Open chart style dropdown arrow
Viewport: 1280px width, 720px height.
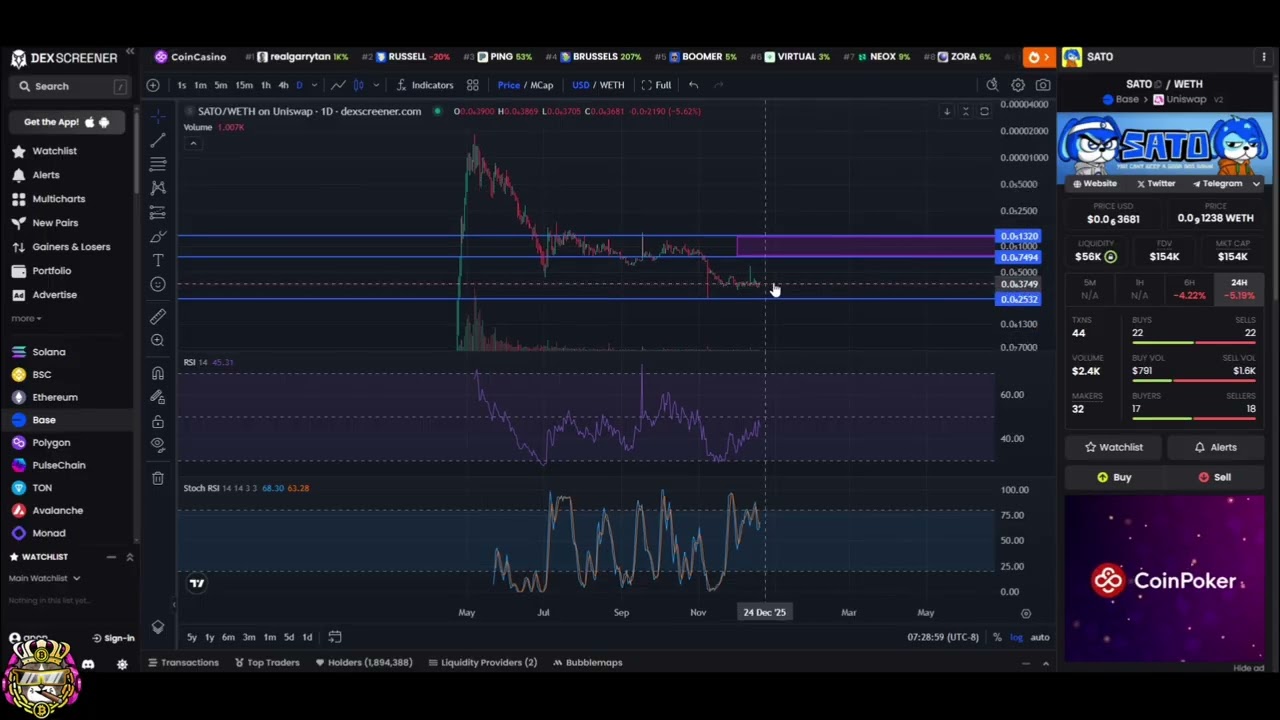376,85
